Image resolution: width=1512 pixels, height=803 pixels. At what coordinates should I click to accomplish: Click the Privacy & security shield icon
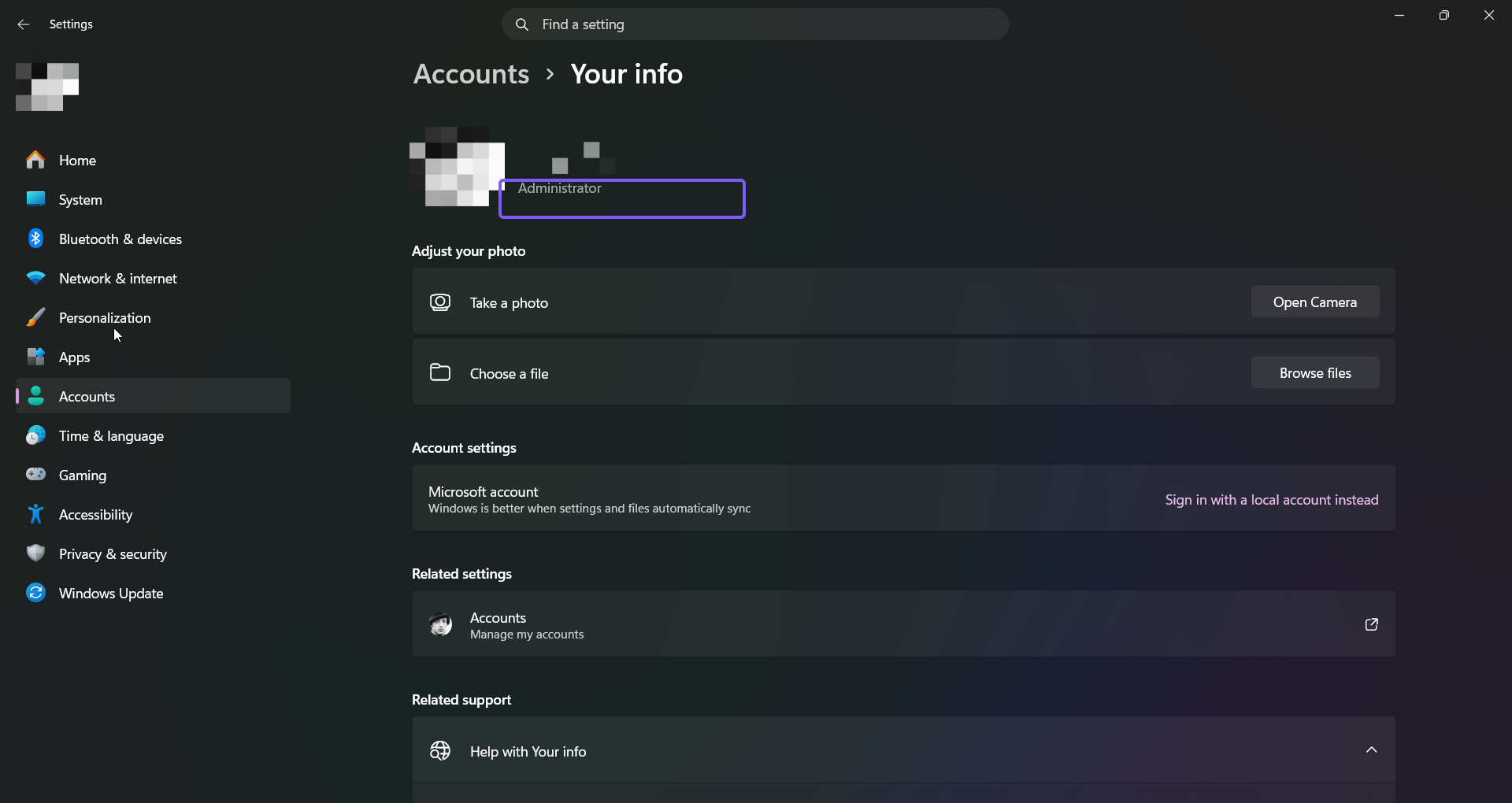[35, 553]
